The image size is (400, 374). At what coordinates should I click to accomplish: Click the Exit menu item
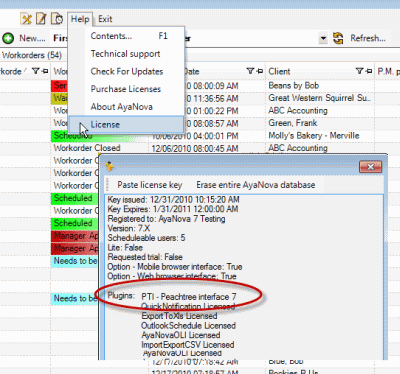click(105, 19)
